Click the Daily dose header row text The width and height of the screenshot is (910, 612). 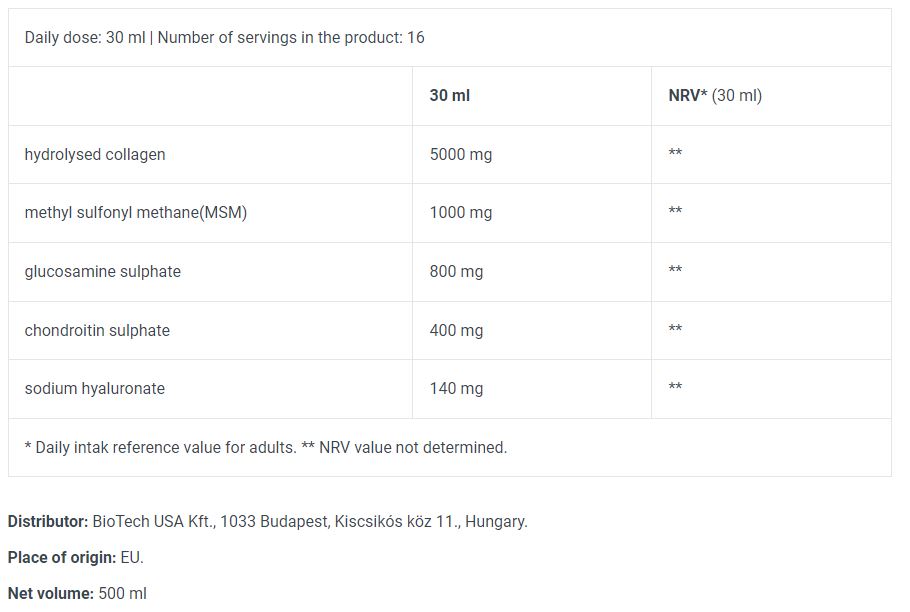pos(224,38)
